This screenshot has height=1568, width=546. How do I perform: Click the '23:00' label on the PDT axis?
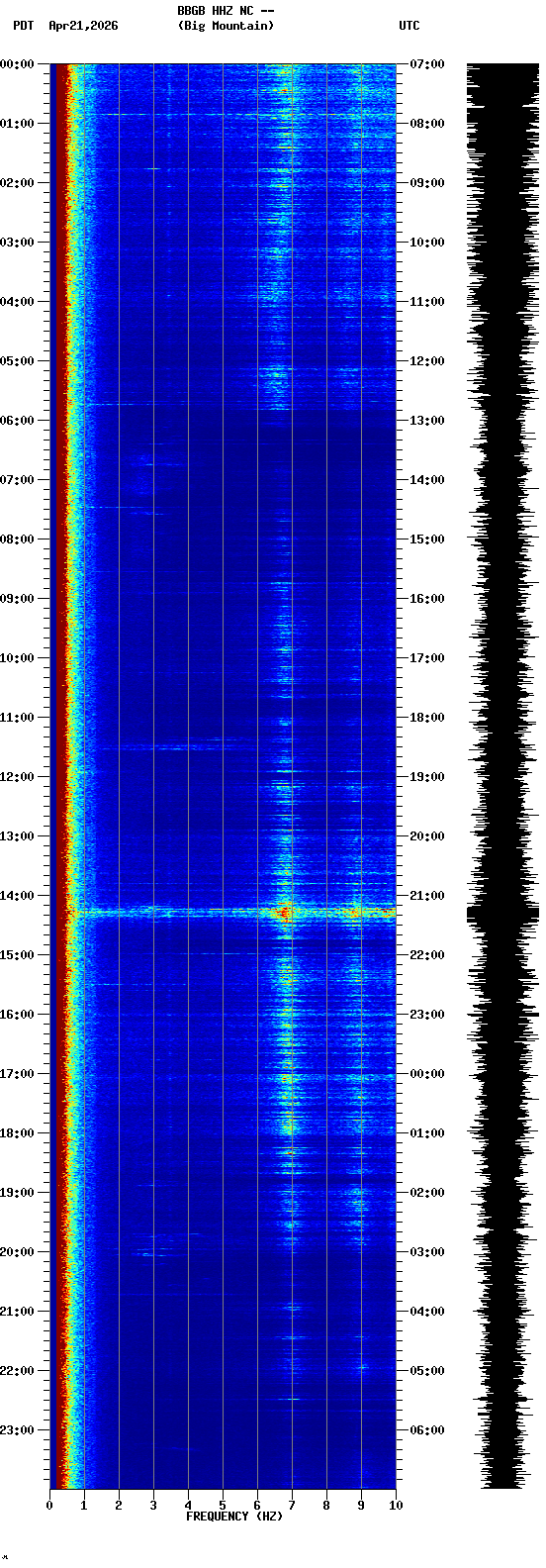point(17,1430)
